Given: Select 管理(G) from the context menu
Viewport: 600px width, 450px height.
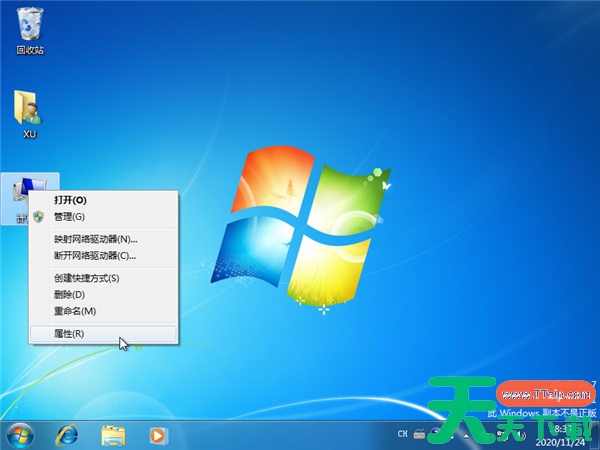Looking at the screenshot, I should coord(69,217).
